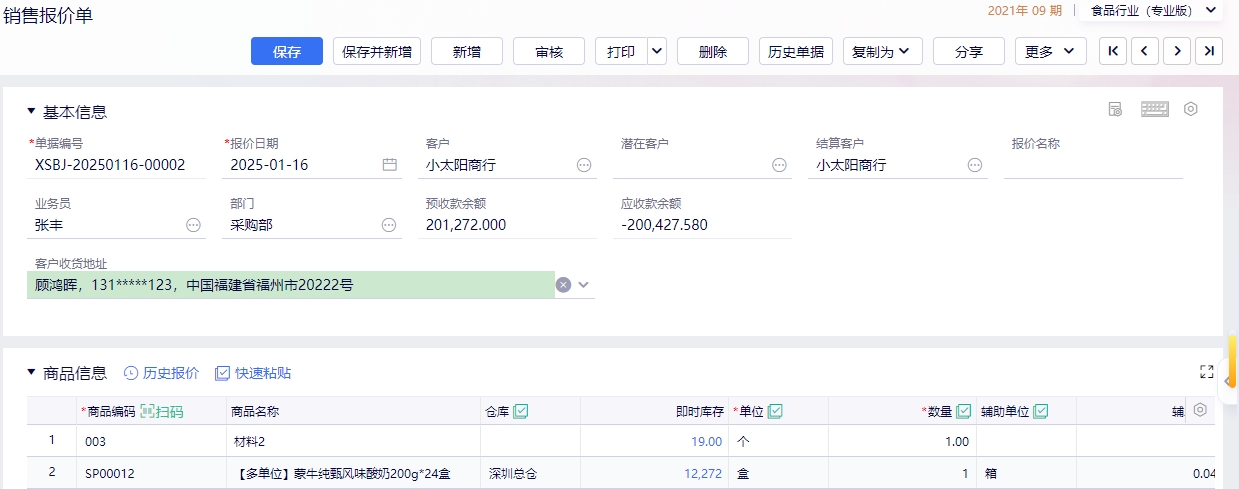Go to last record navigation arrow
1239x489 pixels.
click(1209, 51)
